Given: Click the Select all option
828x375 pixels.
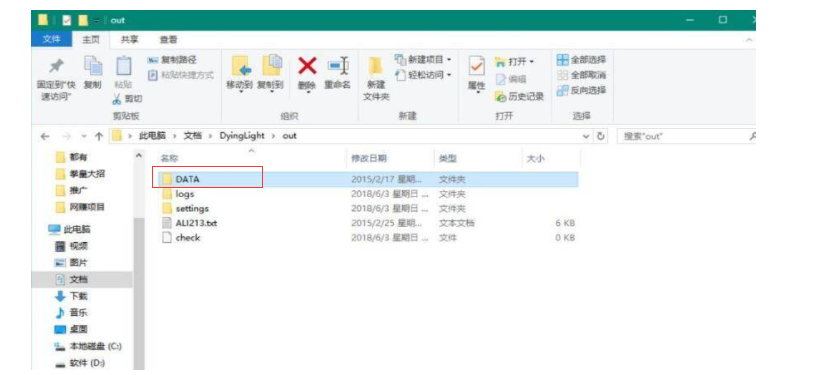Looking at the screenshot, I should (x=582, y=60).
